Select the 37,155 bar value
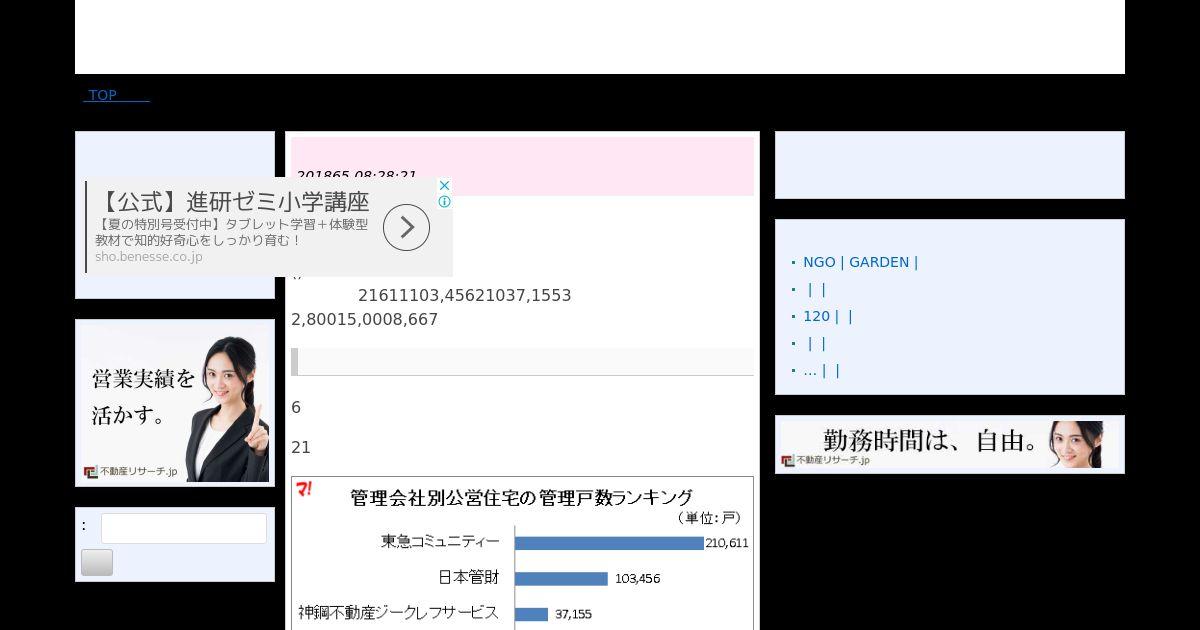Screen dimensions: 1200x630 coord(573,614)
